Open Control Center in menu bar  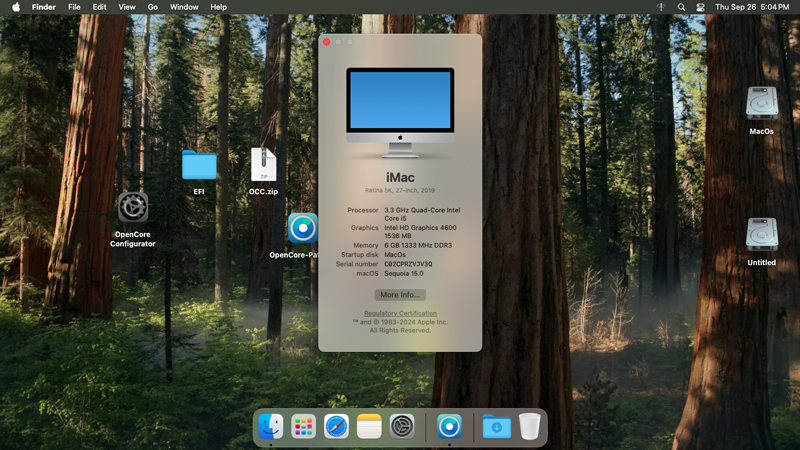(700, 7)
